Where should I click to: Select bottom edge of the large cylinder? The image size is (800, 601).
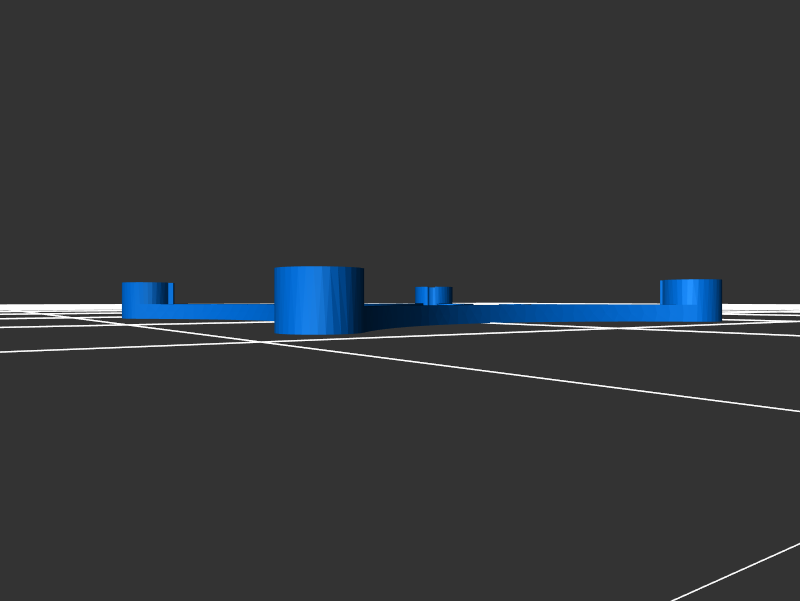coord(318,332)
